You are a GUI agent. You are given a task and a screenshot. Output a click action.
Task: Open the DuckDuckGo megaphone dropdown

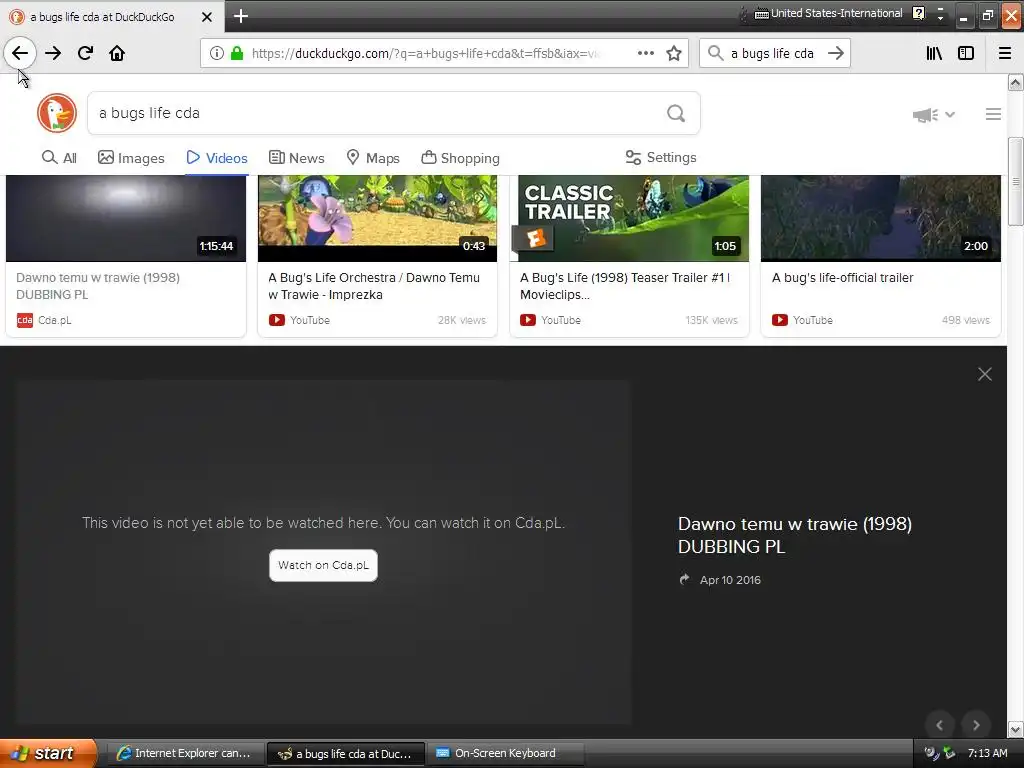[934, 115]
